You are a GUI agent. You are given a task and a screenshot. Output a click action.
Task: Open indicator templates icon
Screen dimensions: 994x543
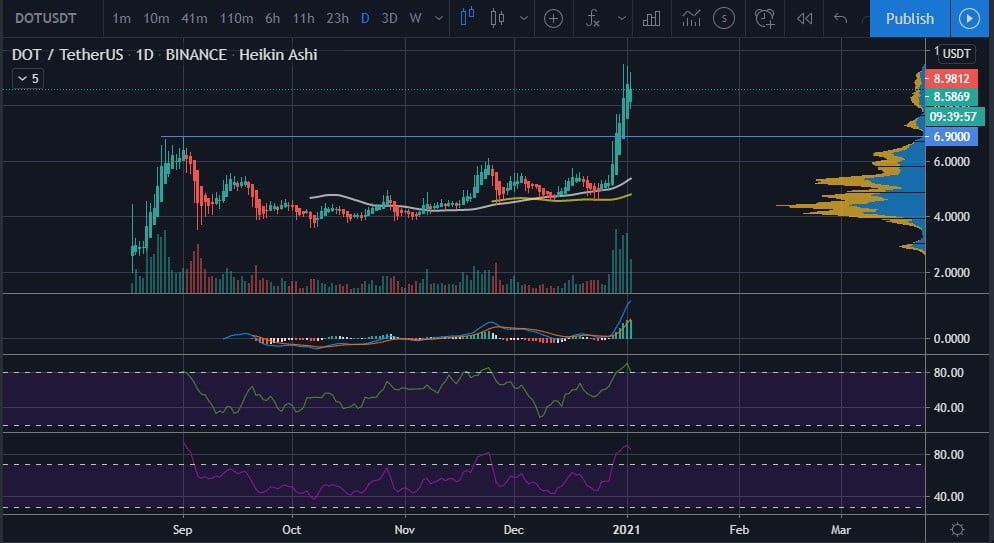(x=692, y=18)
